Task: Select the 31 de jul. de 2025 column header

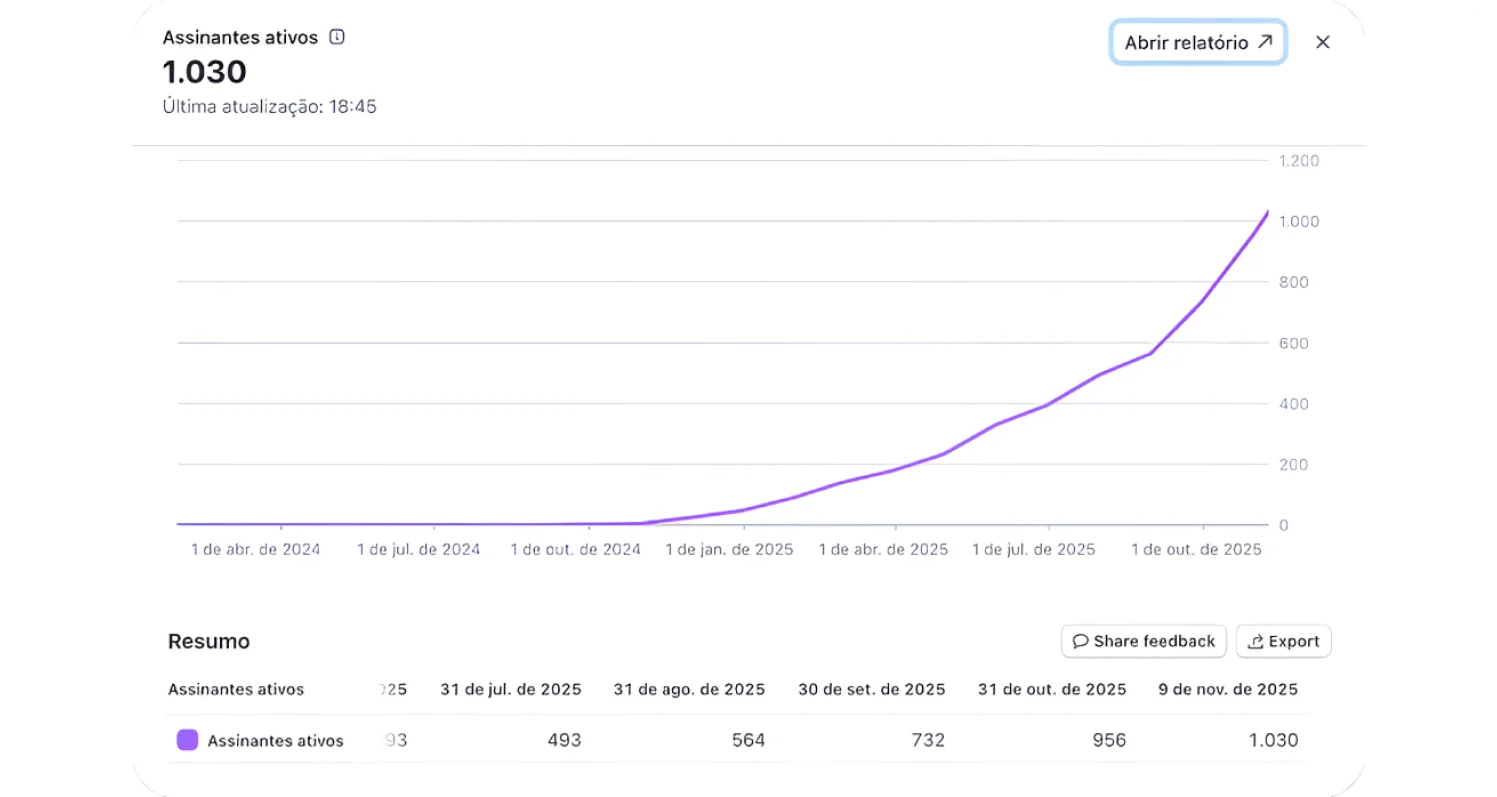Action: [x=510, y=689]
